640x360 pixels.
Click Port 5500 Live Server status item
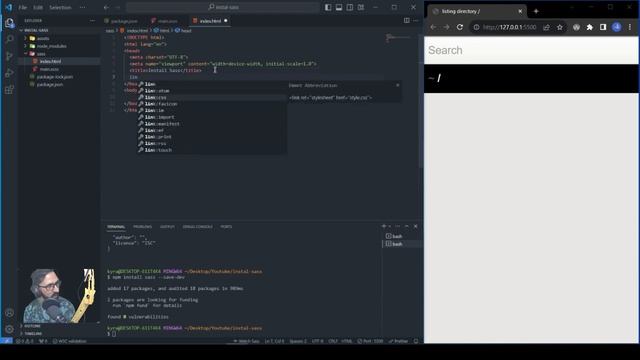[x=371, y=341]
